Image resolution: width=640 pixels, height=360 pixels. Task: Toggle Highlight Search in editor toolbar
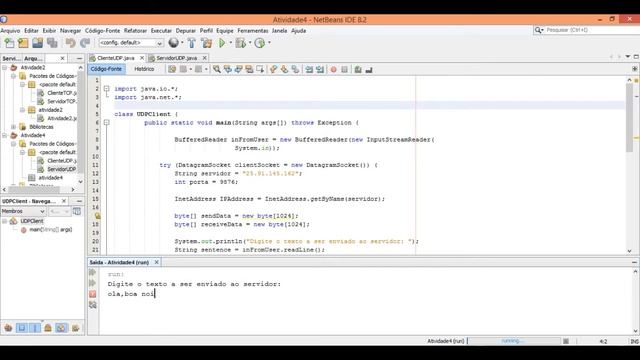point(249,69)
